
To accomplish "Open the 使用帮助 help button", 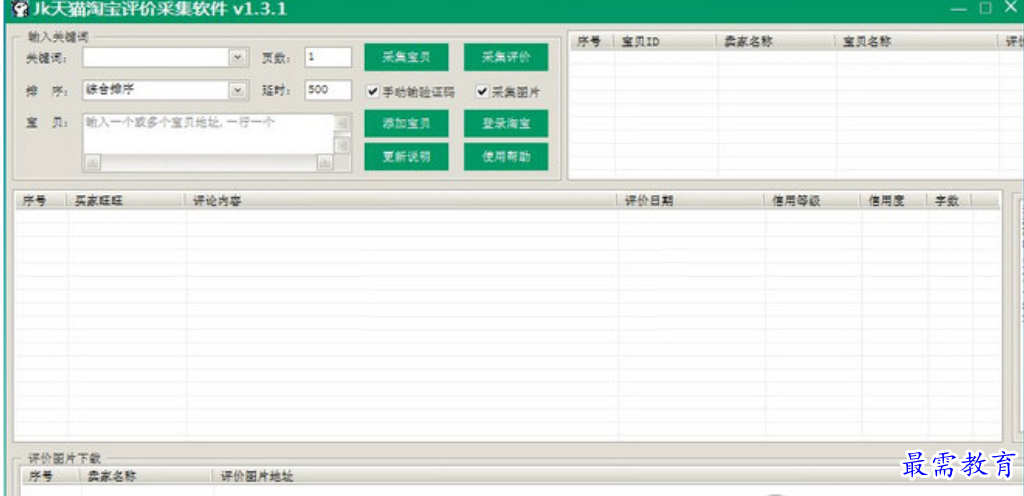I will click(506, 157).
